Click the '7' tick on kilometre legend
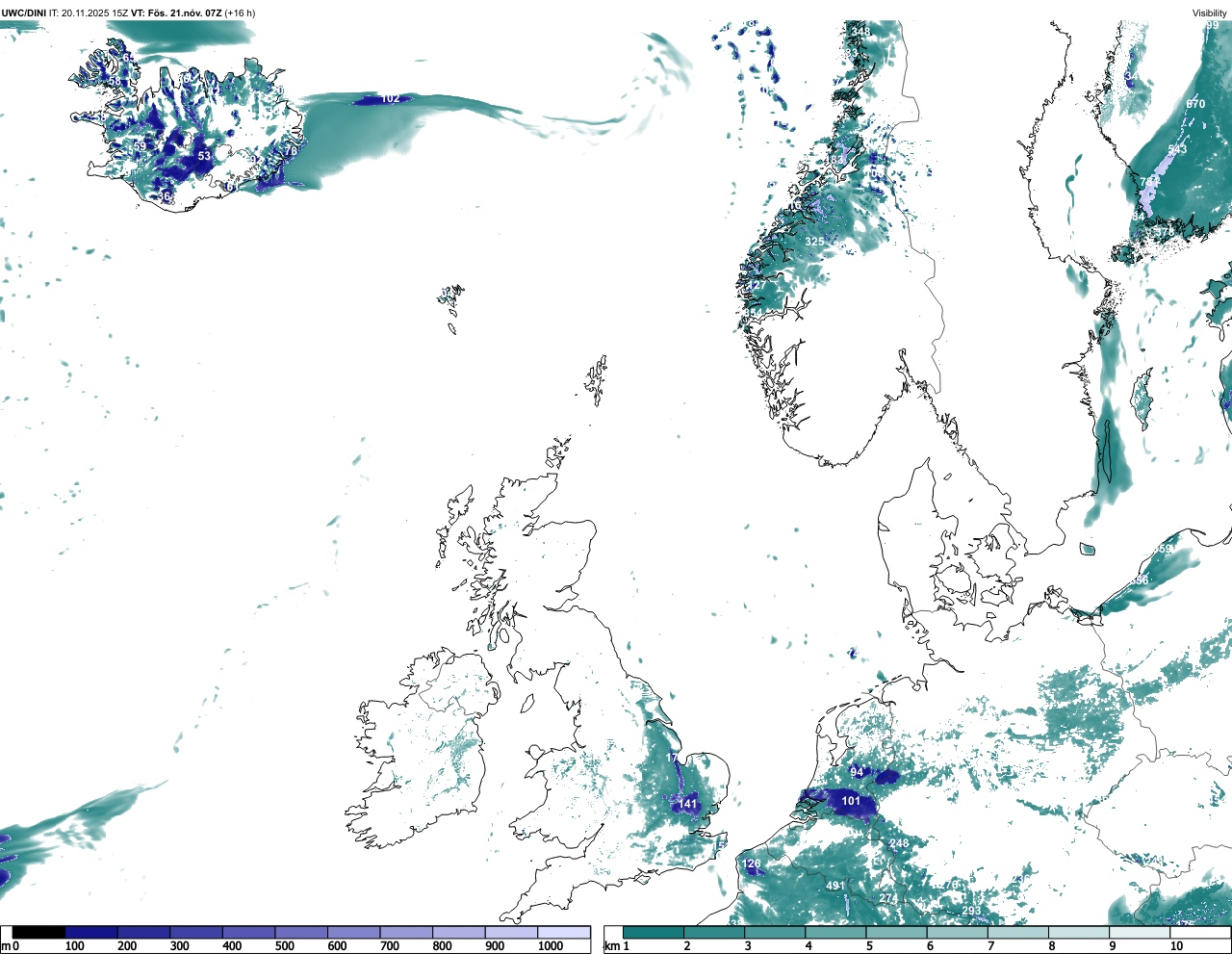 point(990,946)
